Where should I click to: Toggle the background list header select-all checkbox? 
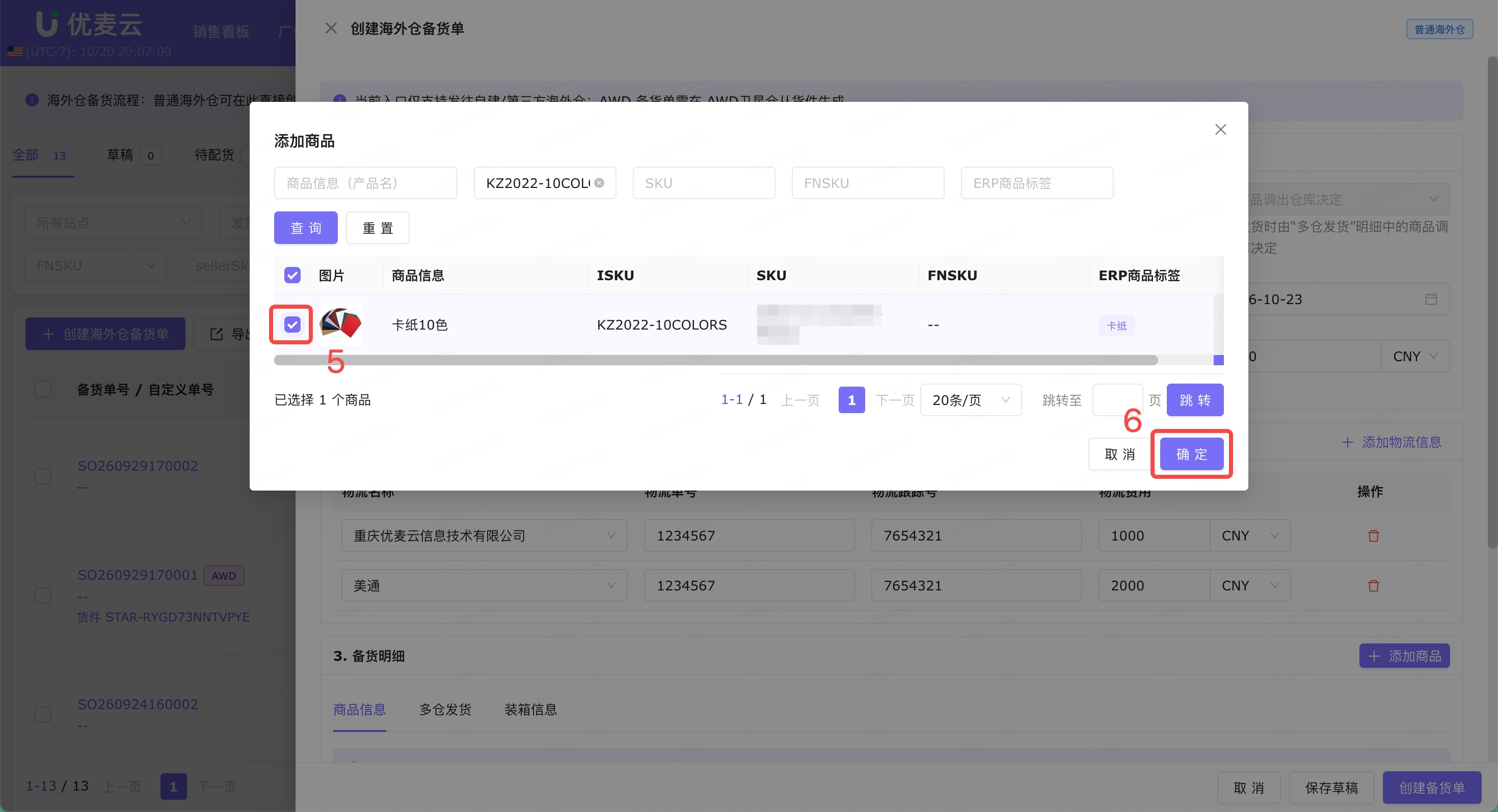tap(42, 389)
